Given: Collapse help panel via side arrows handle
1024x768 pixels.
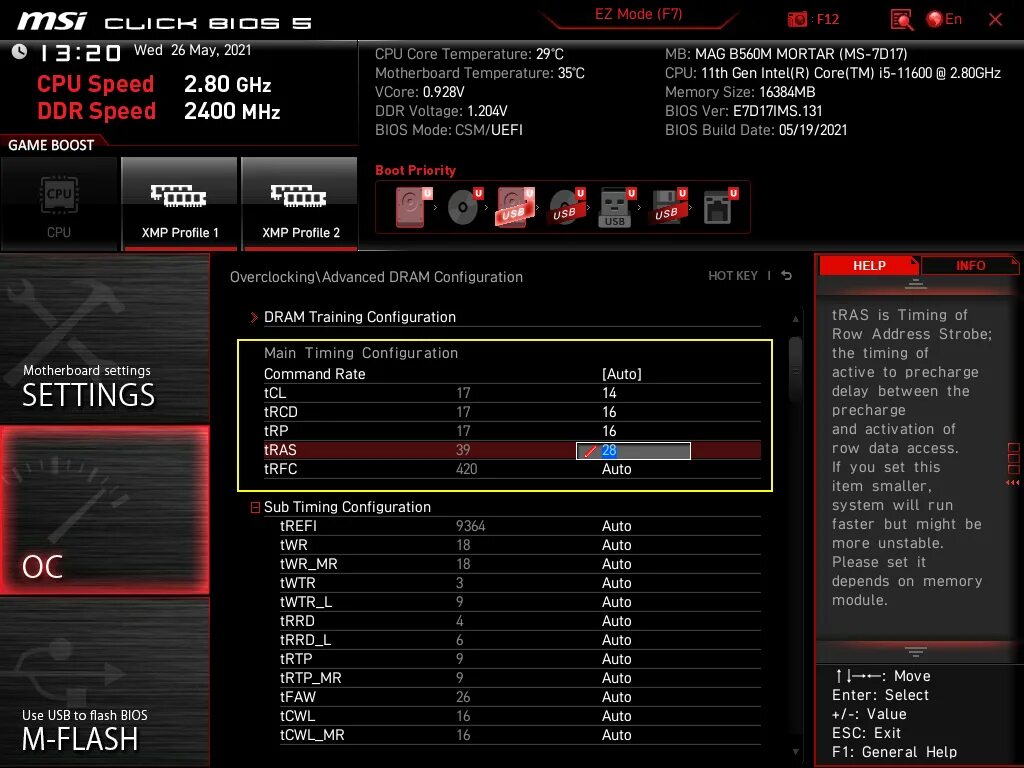Looking at the screenshot, I should pos(1013,464).
